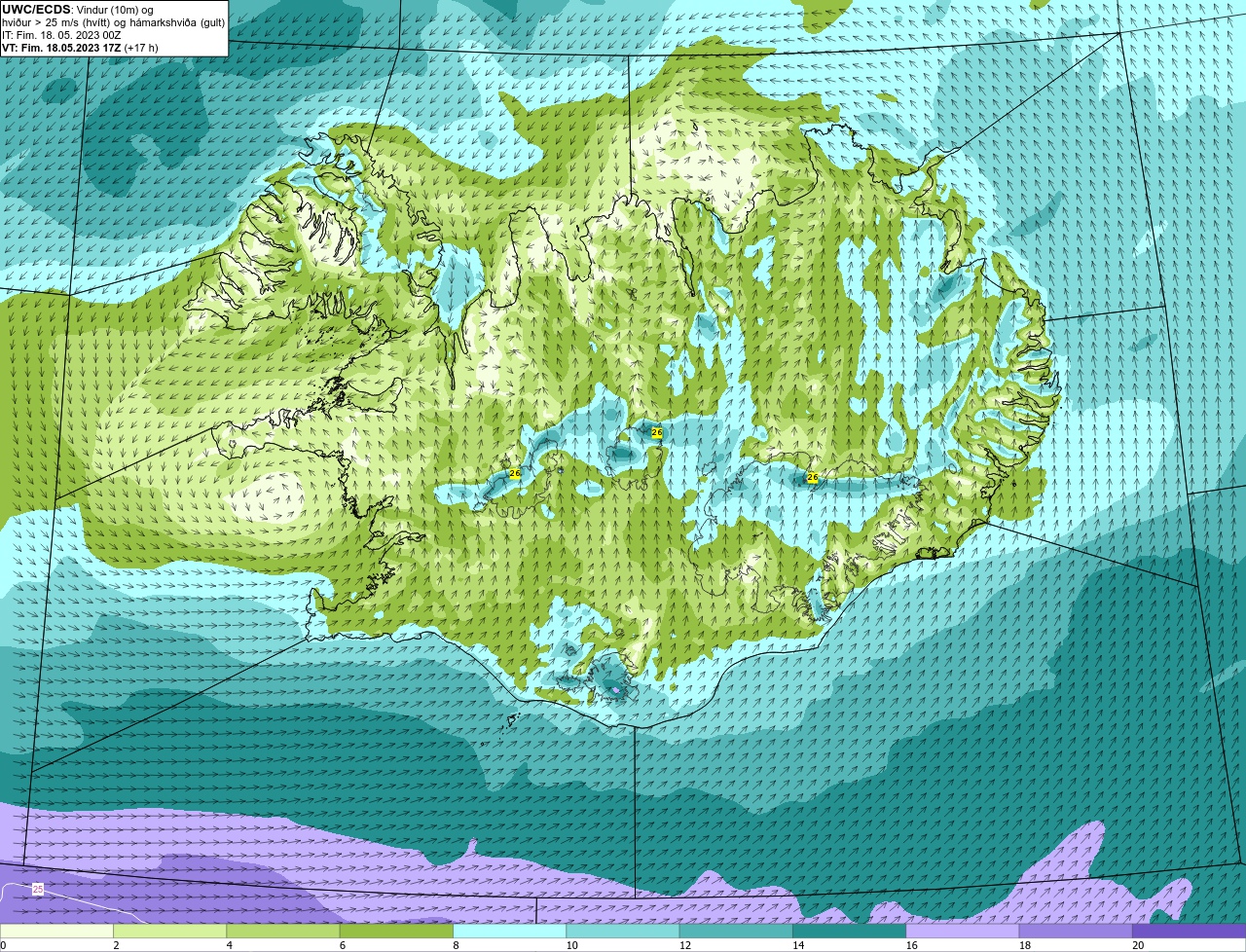Click the scale value 2 under the legend
The image size is (1246, 952).
[x=116, y=945]
